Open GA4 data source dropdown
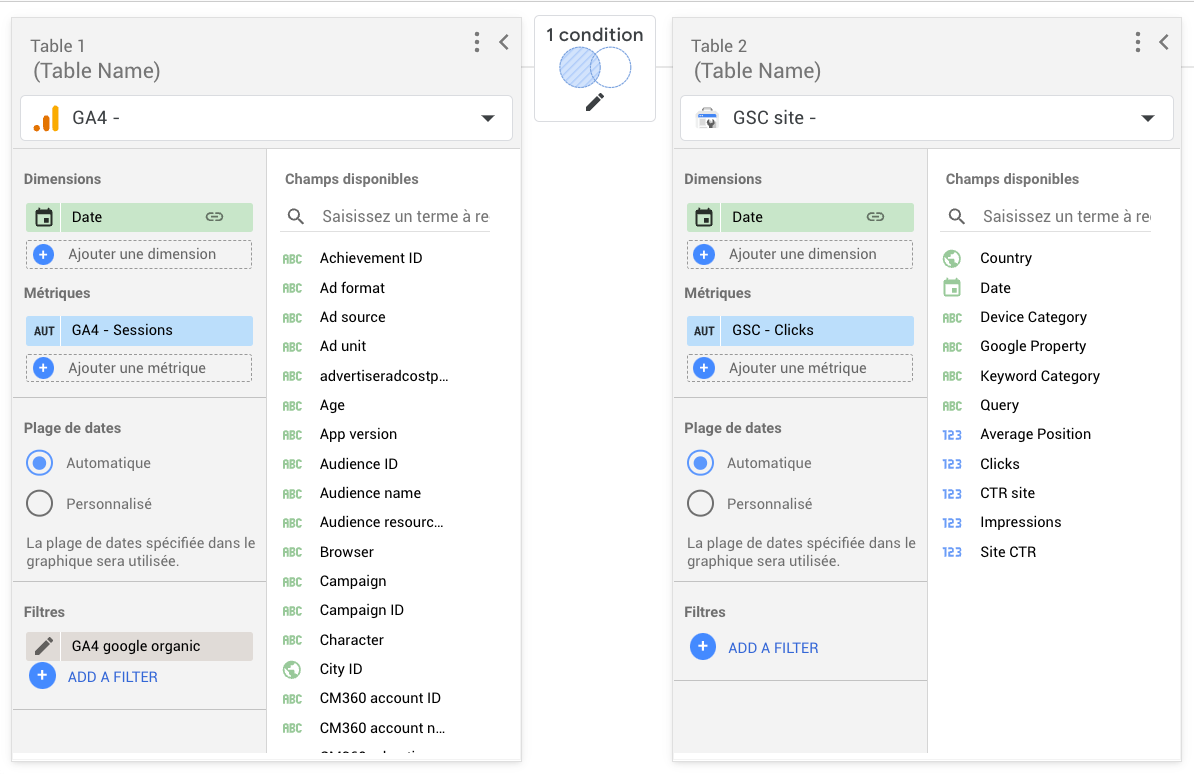 click(x=266, y=118)
